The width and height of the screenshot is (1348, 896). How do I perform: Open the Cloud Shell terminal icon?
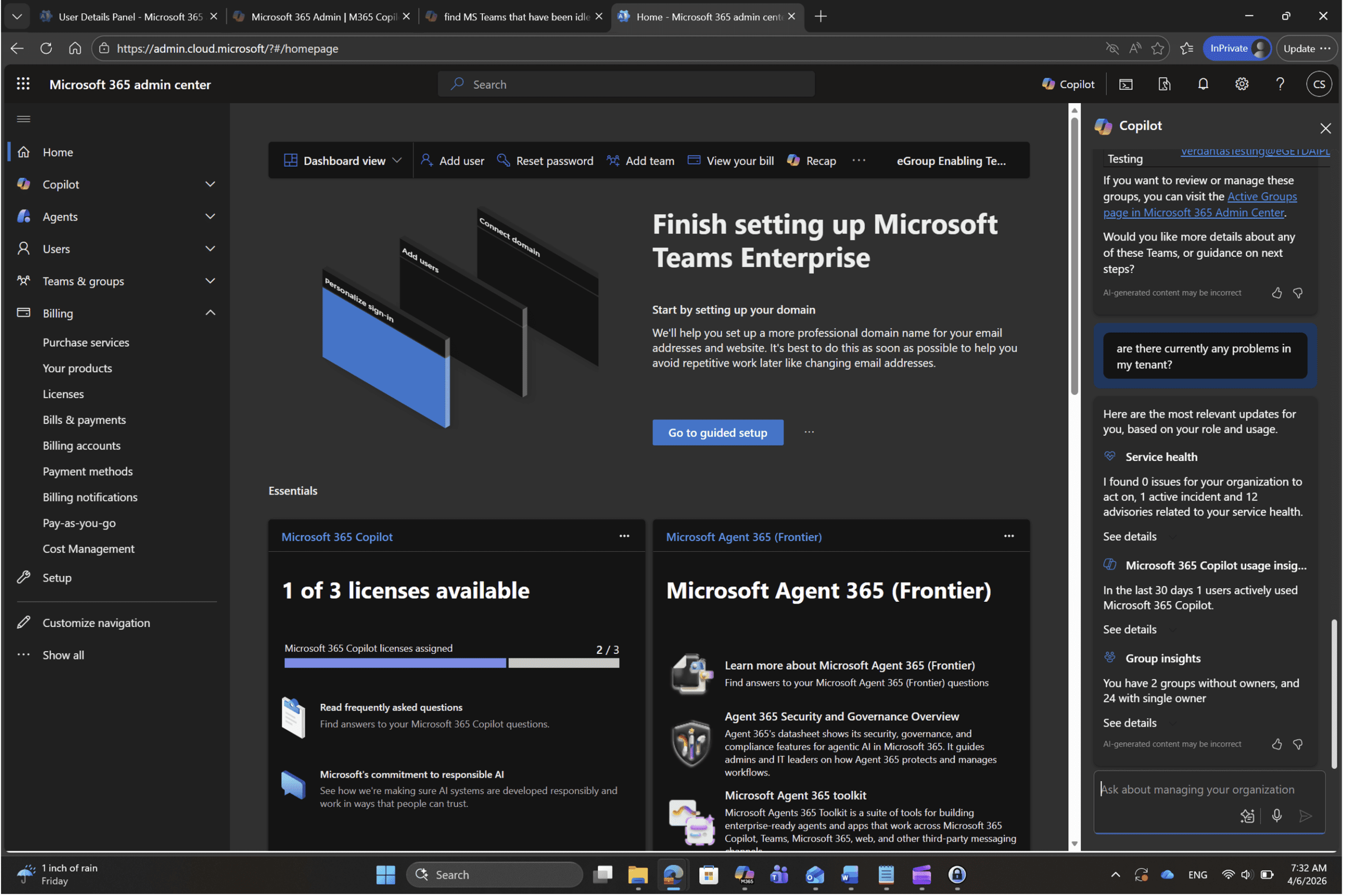1126,84
